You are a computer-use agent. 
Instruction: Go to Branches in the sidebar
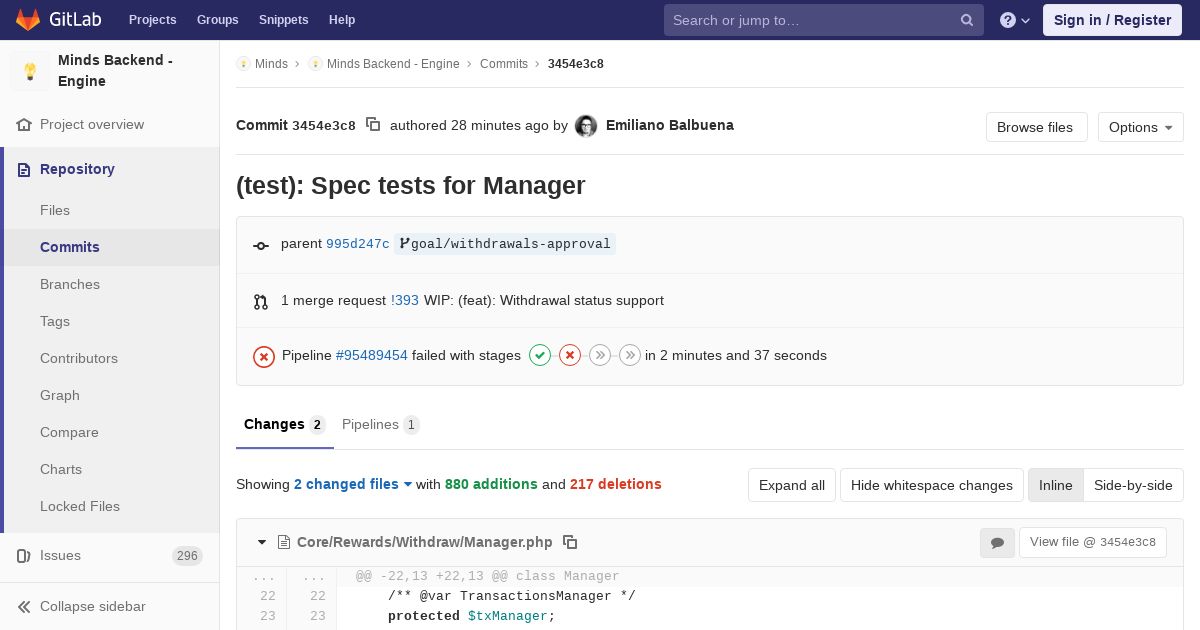pyautogui.click(x=112, y=284)
